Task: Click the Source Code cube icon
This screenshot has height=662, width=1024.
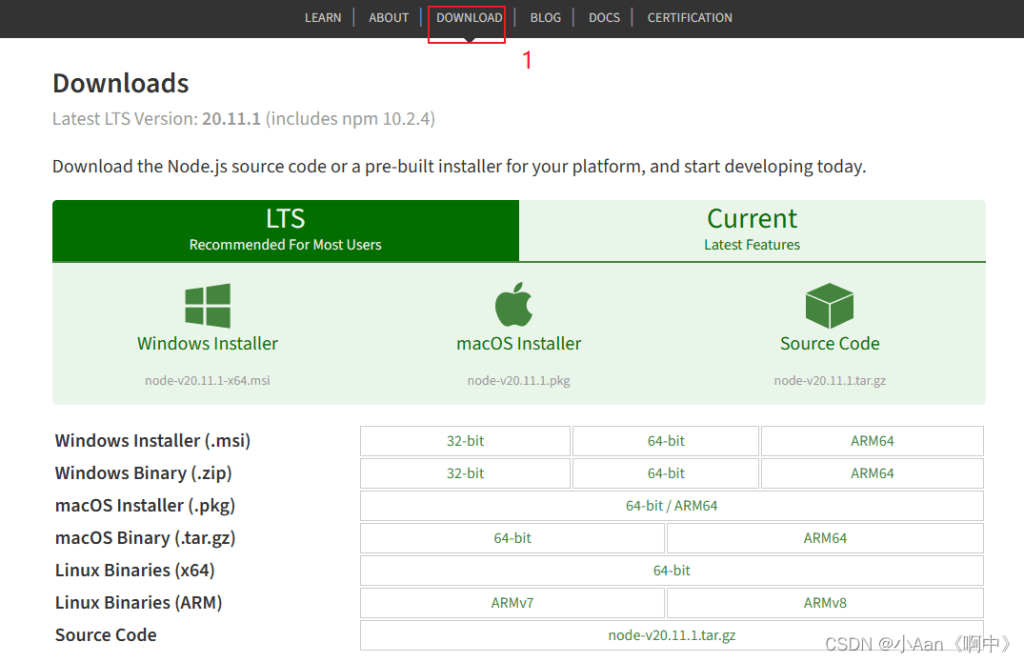Action: [x=829, y=306]
